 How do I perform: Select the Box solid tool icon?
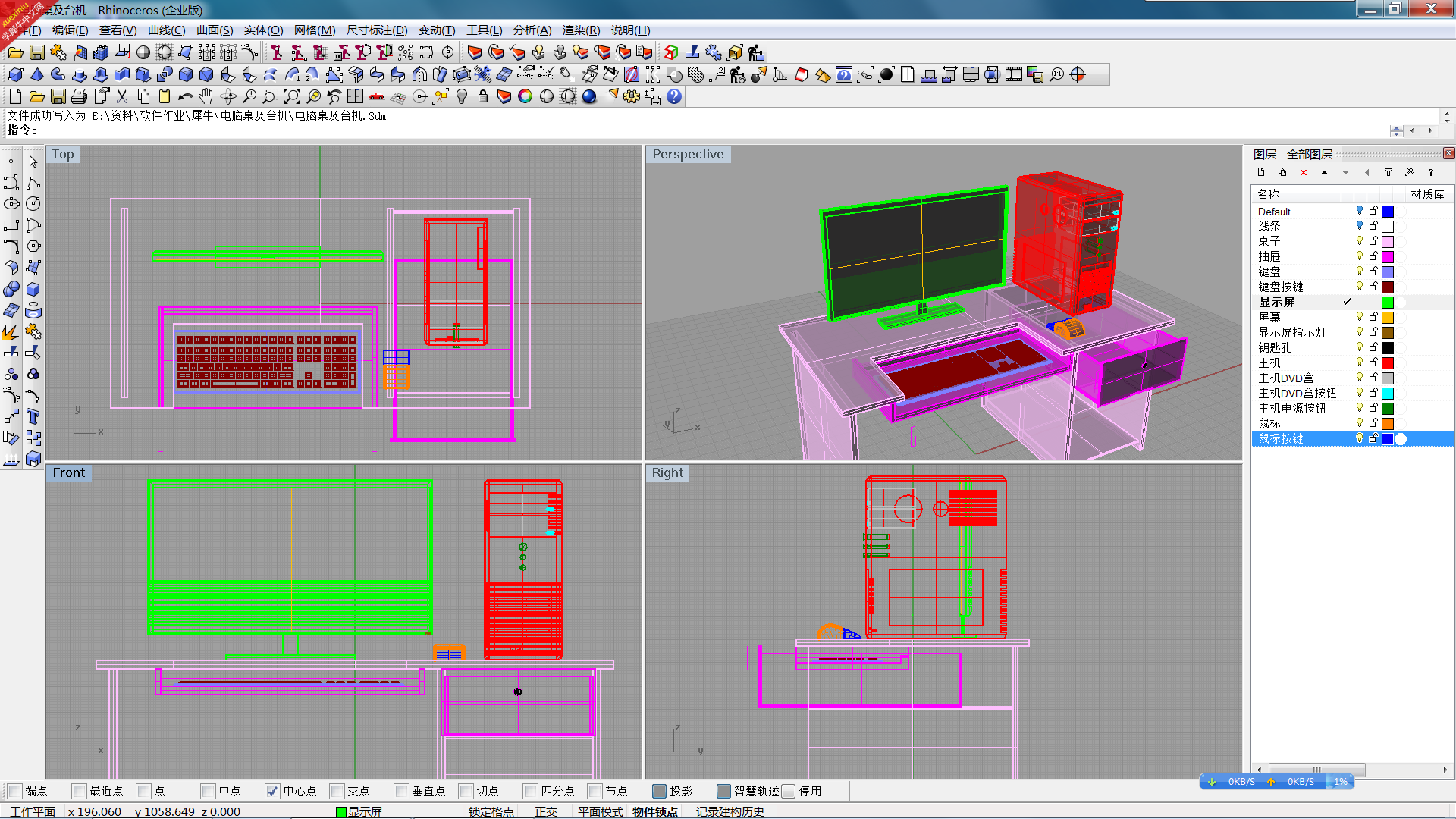click(x=15, y=74)
